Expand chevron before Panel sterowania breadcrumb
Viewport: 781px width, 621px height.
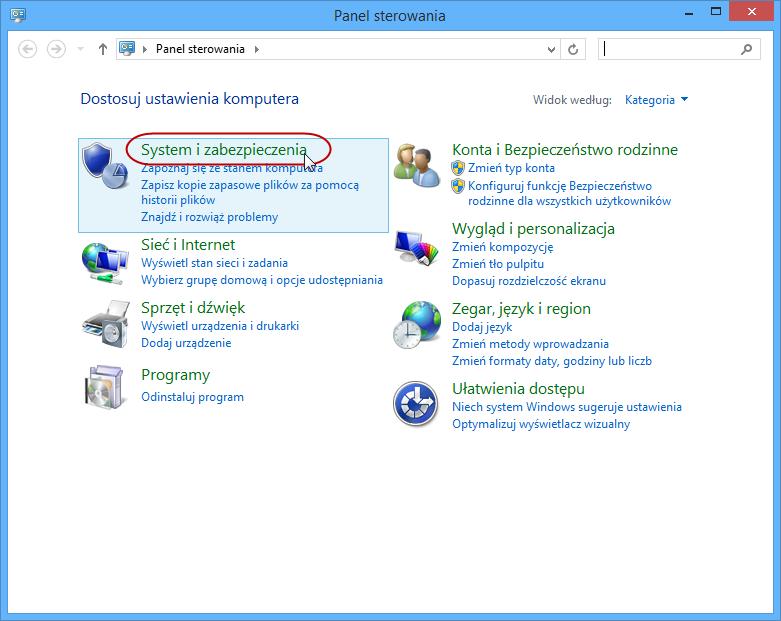pos(145,49)
